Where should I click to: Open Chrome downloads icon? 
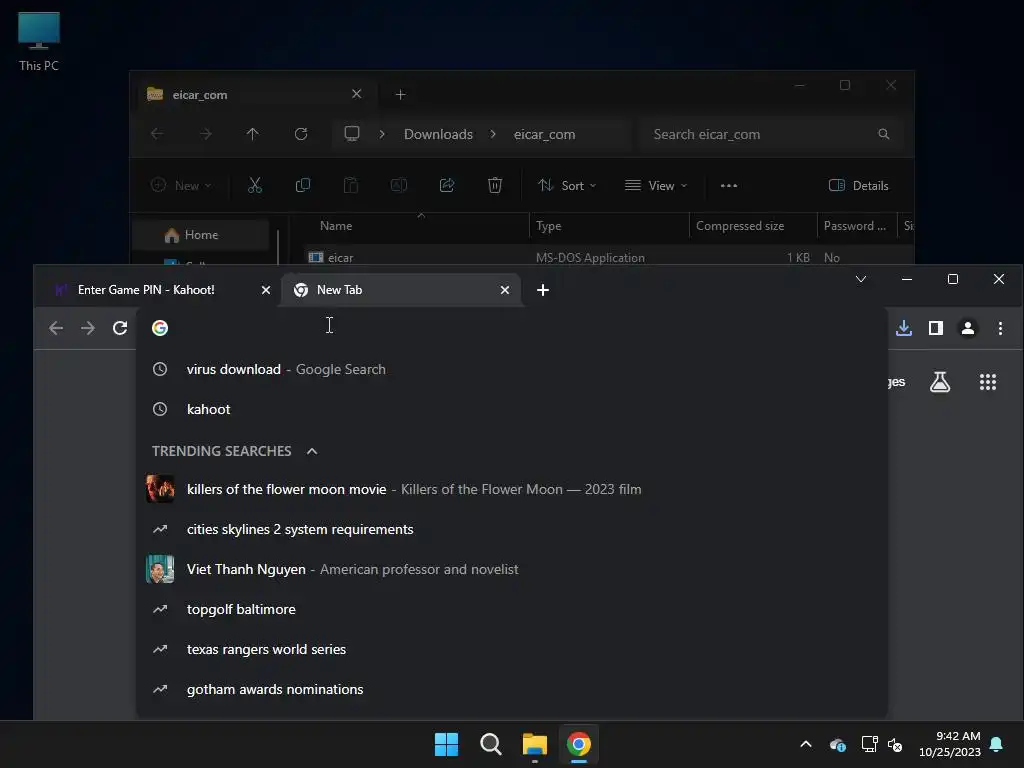click(904, 328)
